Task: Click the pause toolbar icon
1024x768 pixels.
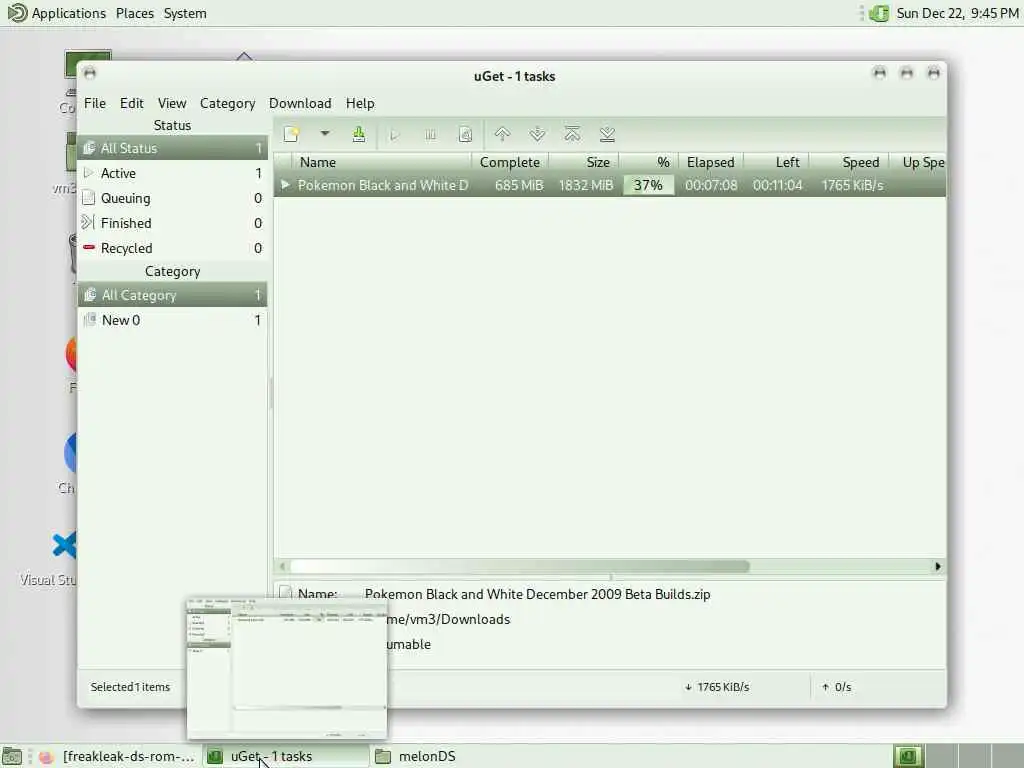Action: (x=430, y=135)
